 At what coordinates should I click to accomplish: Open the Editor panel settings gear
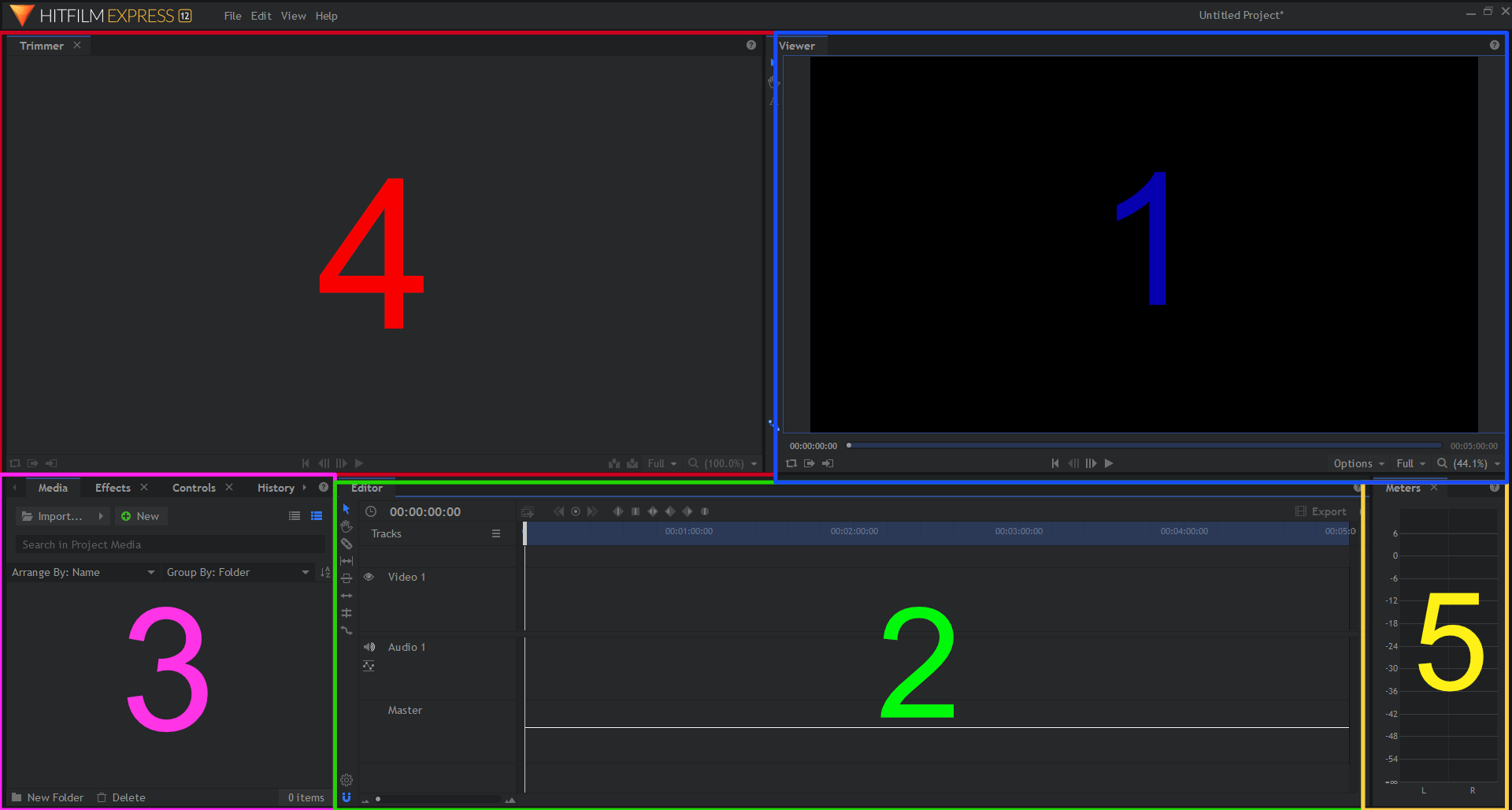point(346,780)
